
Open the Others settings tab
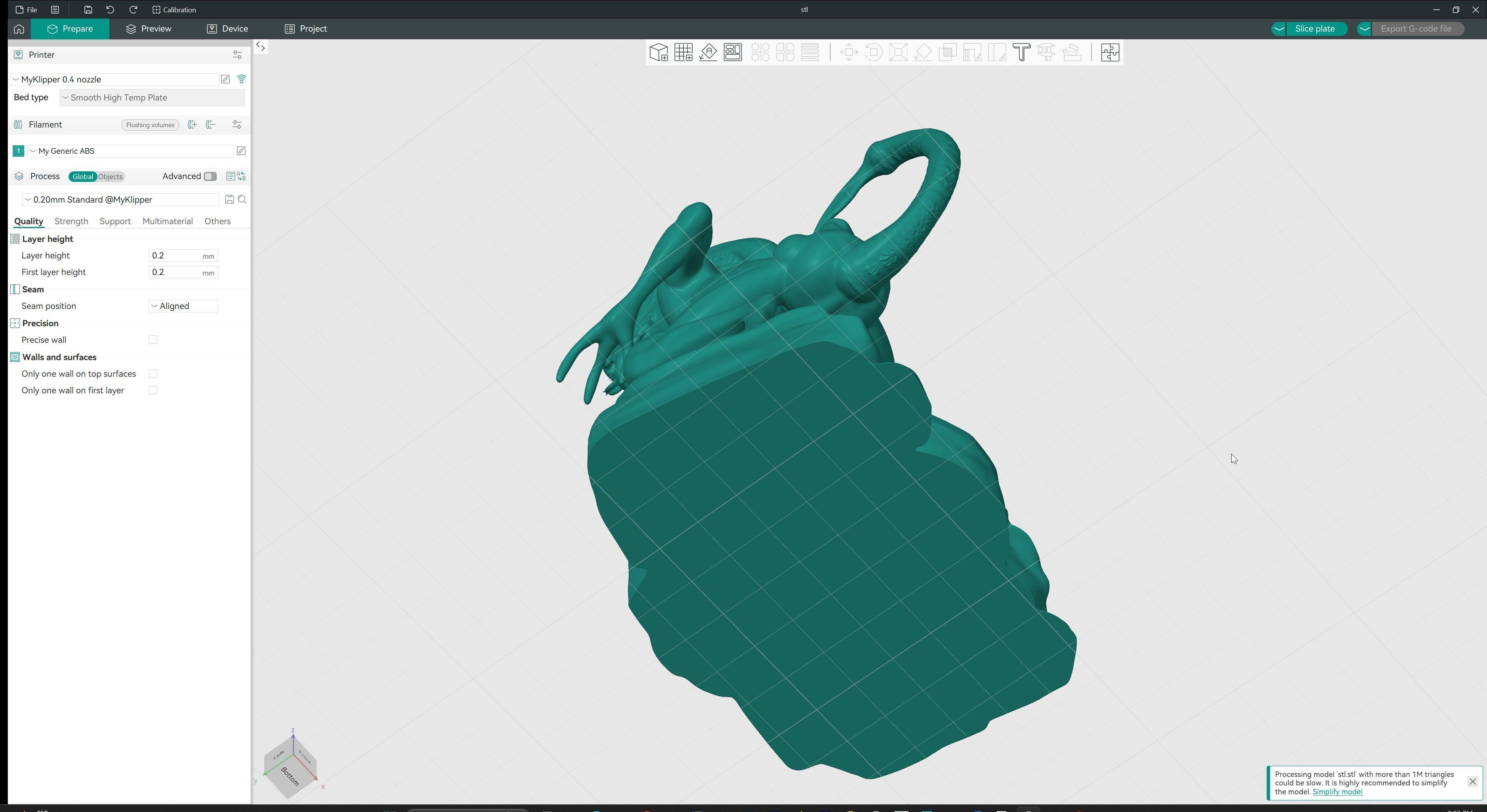[218, 221]
